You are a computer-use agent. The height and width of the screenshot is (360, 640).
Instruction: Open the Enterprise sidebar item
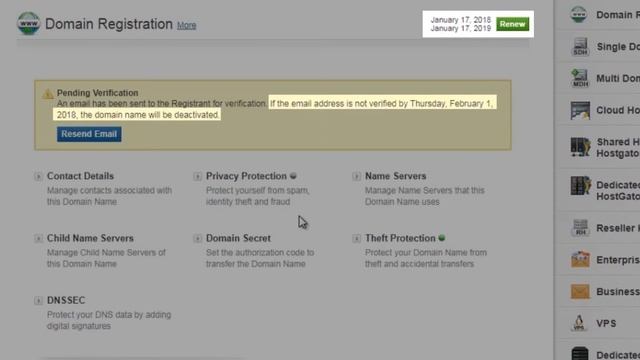(618, 260)
